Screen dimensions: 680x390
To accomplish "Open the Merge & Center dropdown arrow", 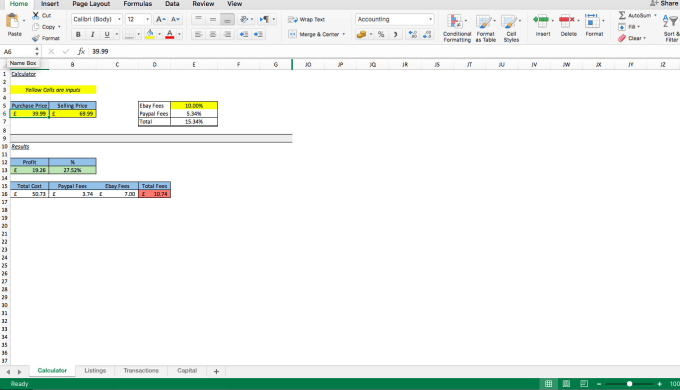I will 343,34.
